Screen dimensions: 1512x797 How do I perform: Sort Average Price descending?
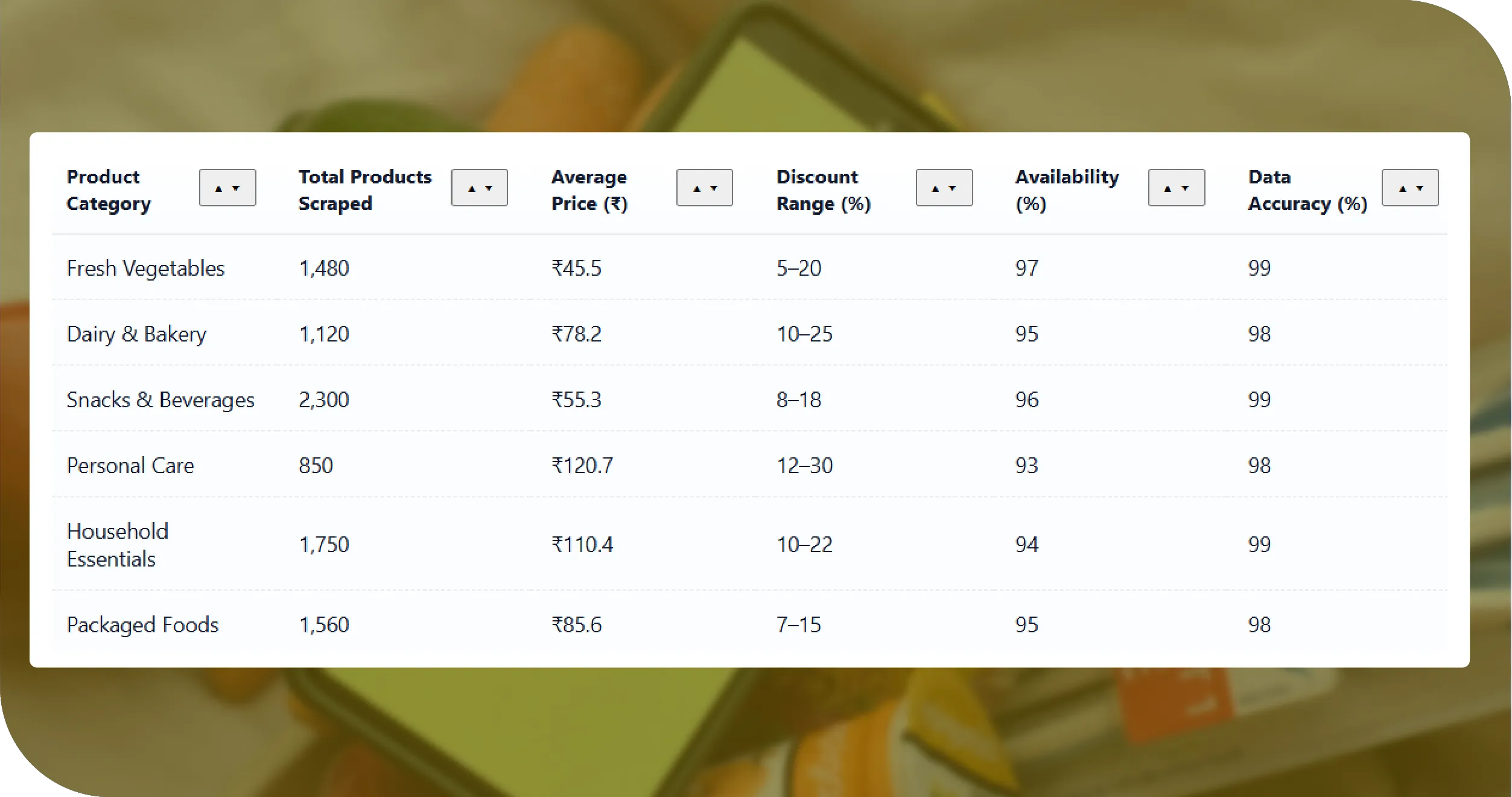713,189
